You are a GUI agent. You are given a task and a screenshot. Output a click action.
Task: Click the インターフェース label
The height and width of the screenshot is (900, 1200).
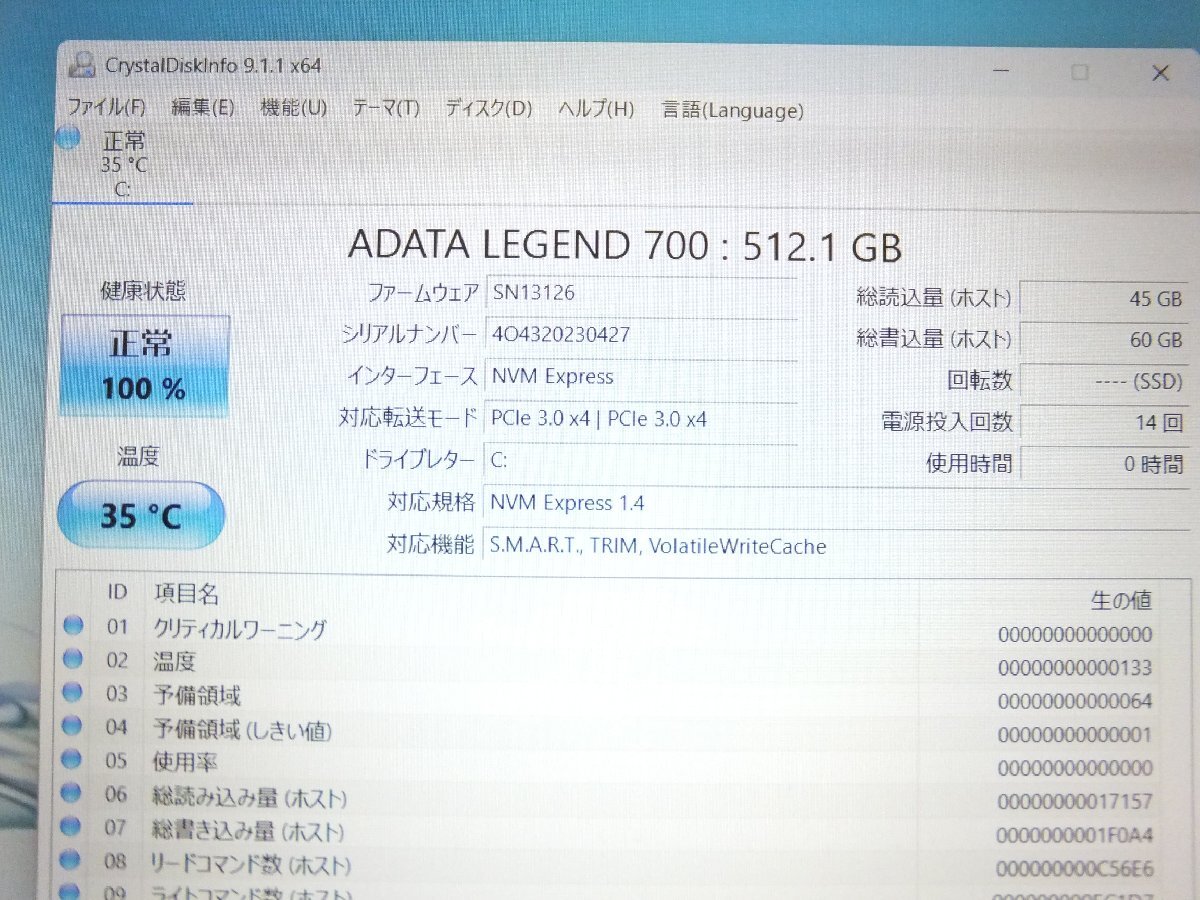[411, 376]
